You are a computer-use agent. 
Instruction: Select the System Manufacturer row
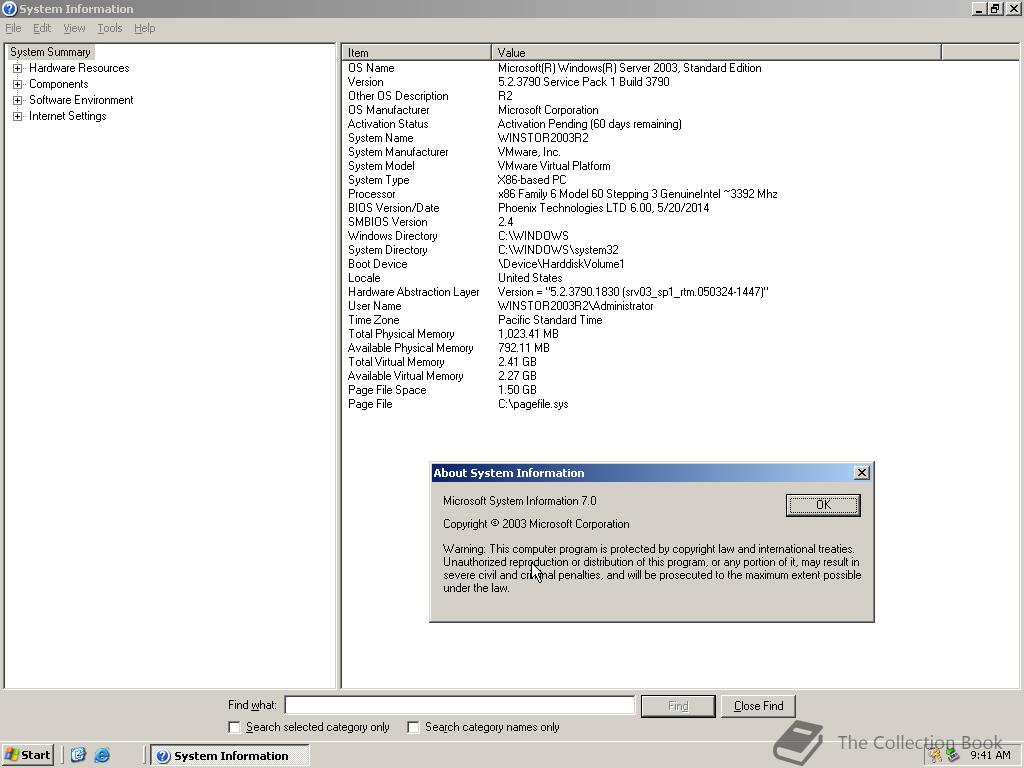coord(641,152)
